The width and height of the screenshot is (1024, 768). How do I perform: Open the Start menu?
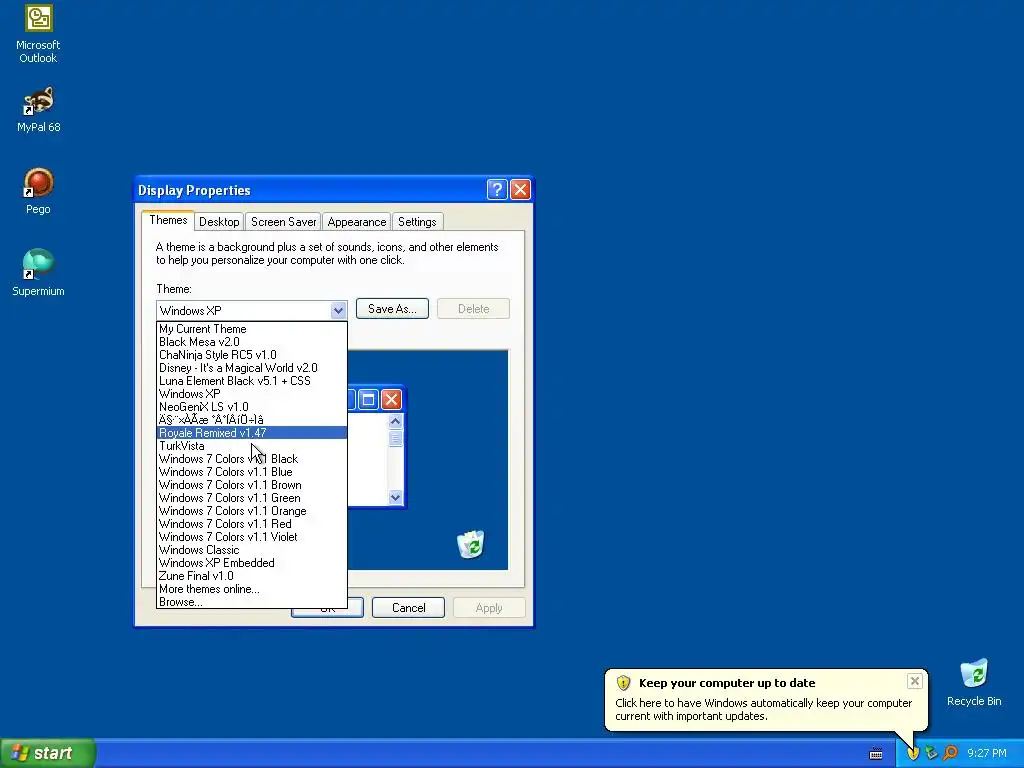pyautogui.click(x=48, y=753)
